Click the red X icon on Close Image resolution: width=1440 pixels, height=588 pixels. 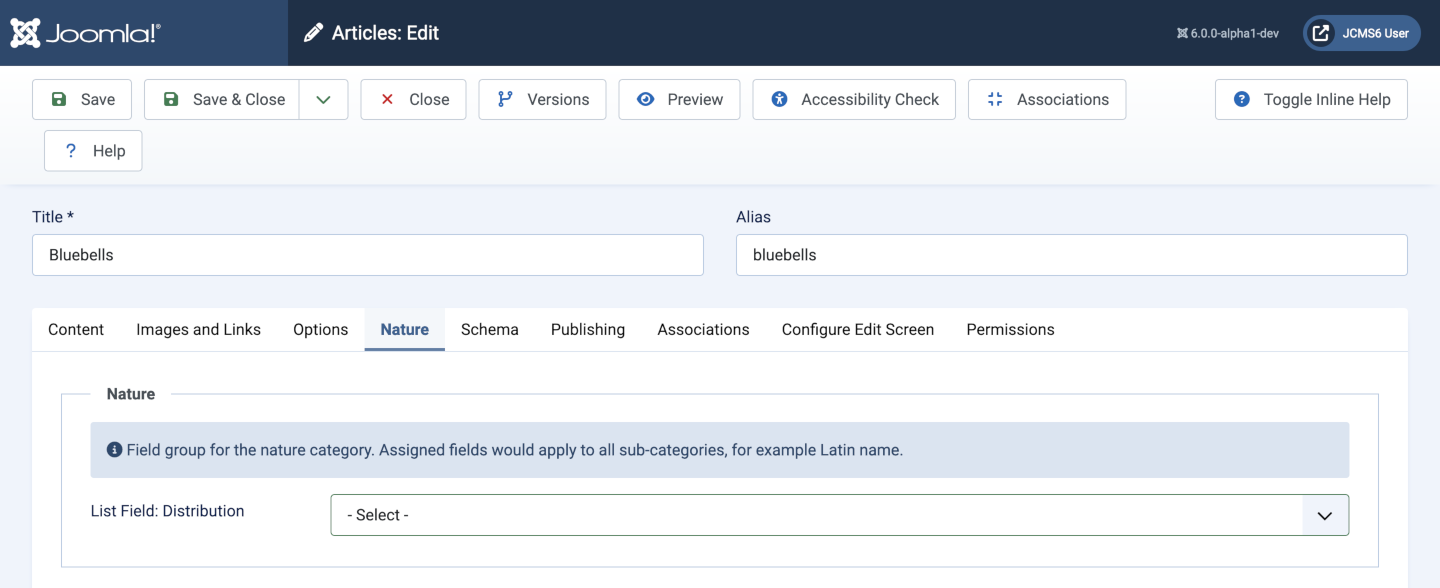coord(387,99)
